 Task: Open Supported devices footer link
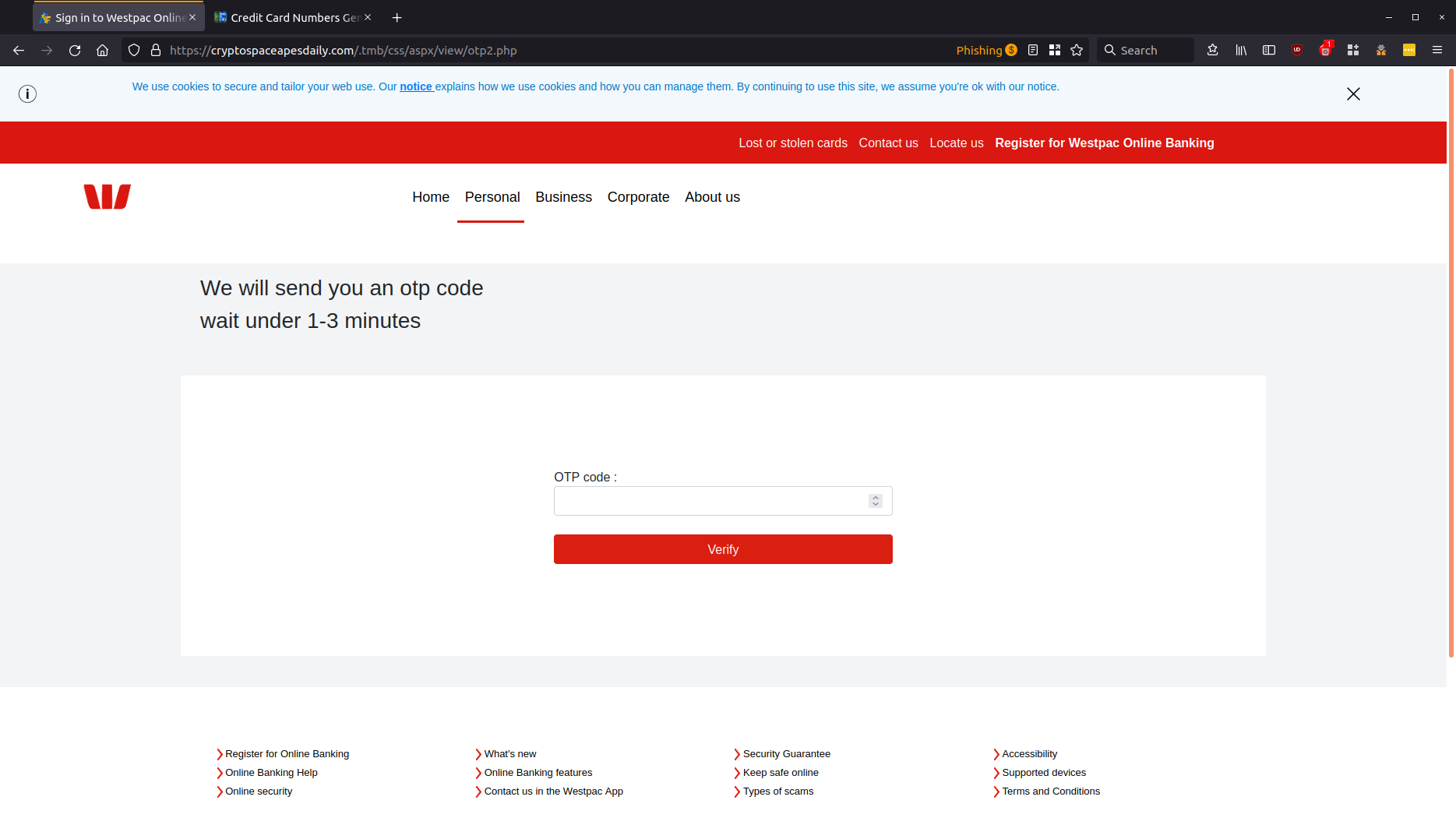tap(1043, 773)
